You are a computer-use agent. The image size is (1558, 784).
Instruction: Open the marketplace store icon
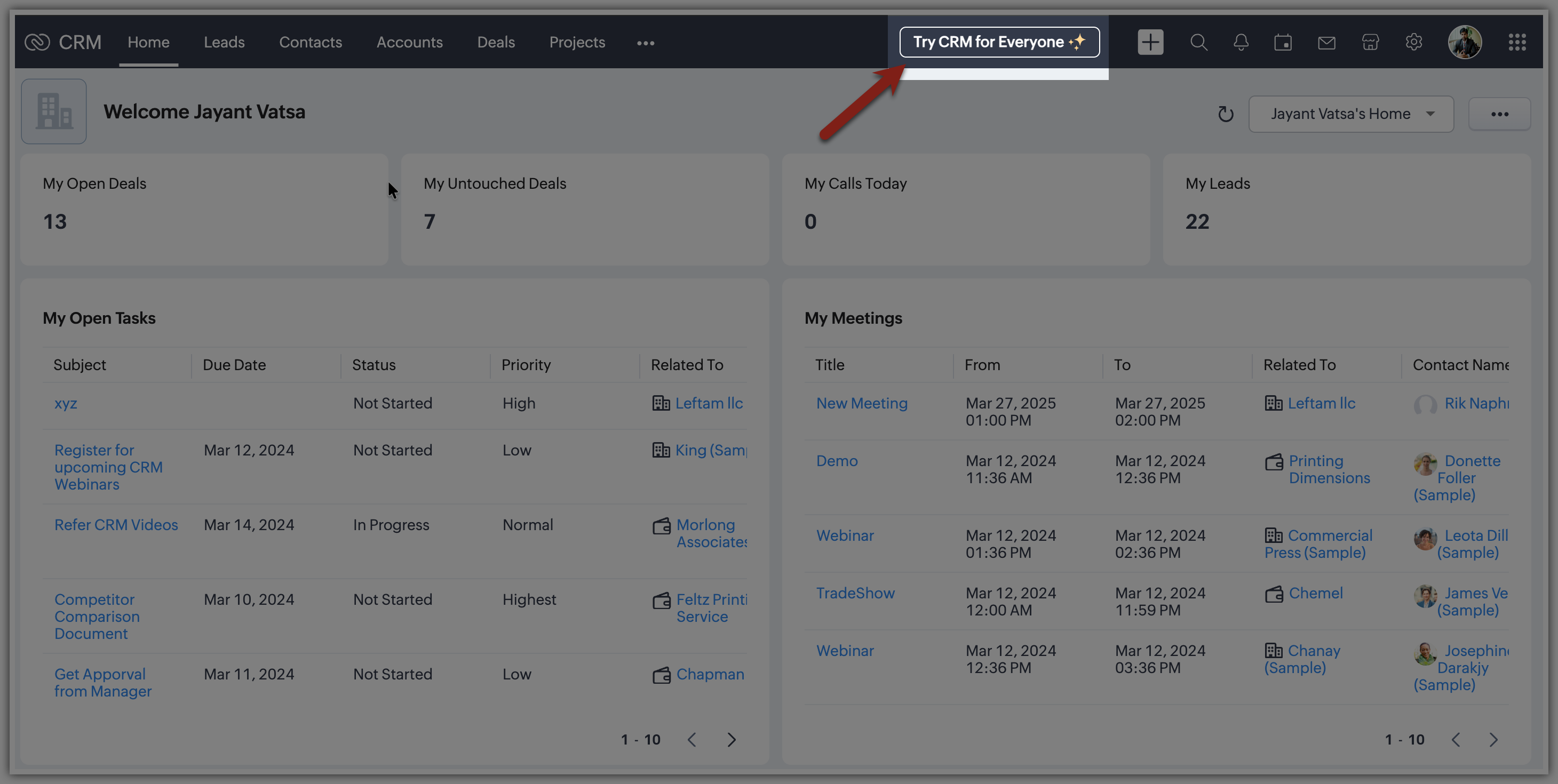[x=1370, y=42]
